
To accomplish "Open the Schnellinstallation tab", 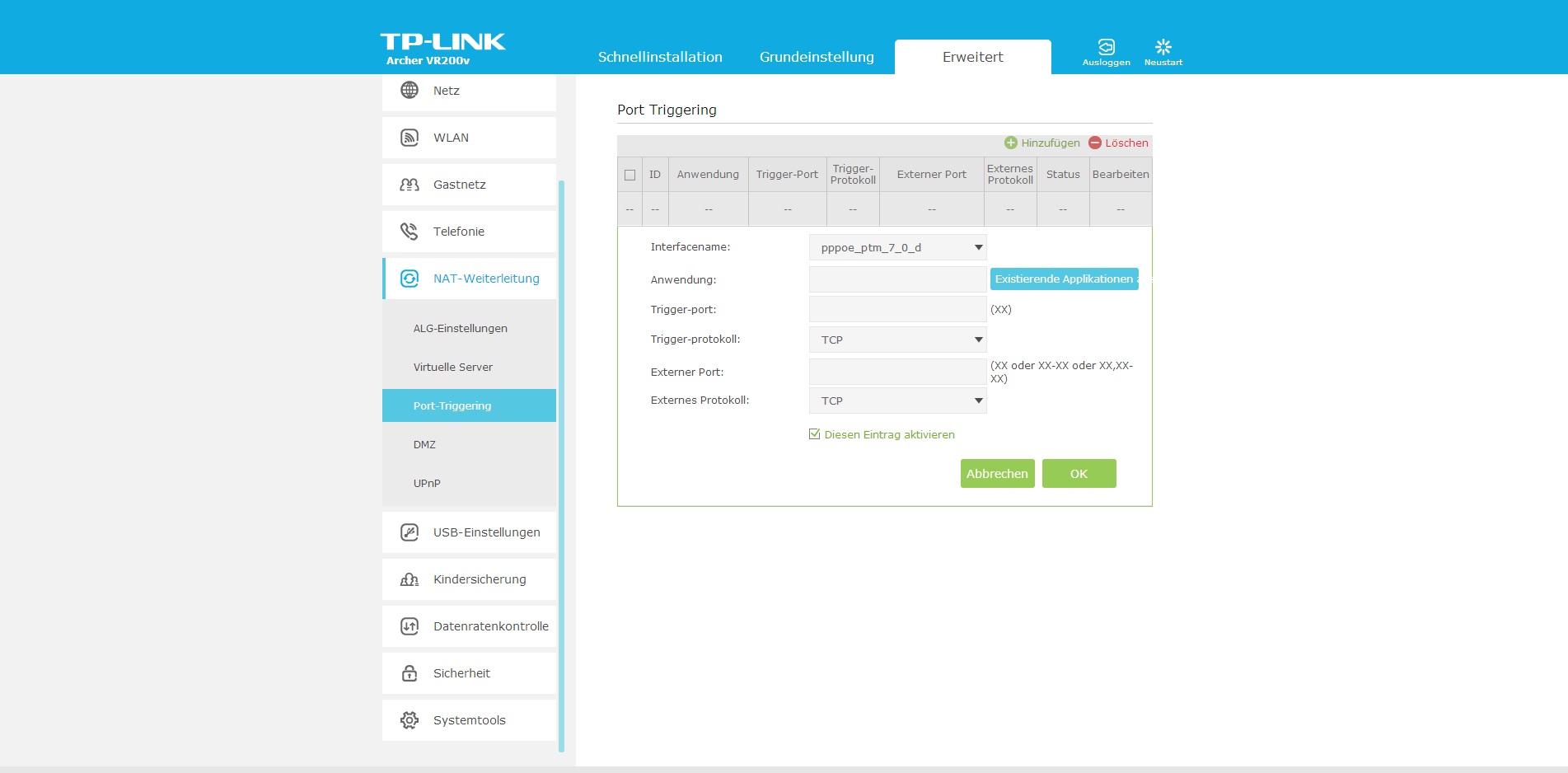I will click(x=660, y=57).
